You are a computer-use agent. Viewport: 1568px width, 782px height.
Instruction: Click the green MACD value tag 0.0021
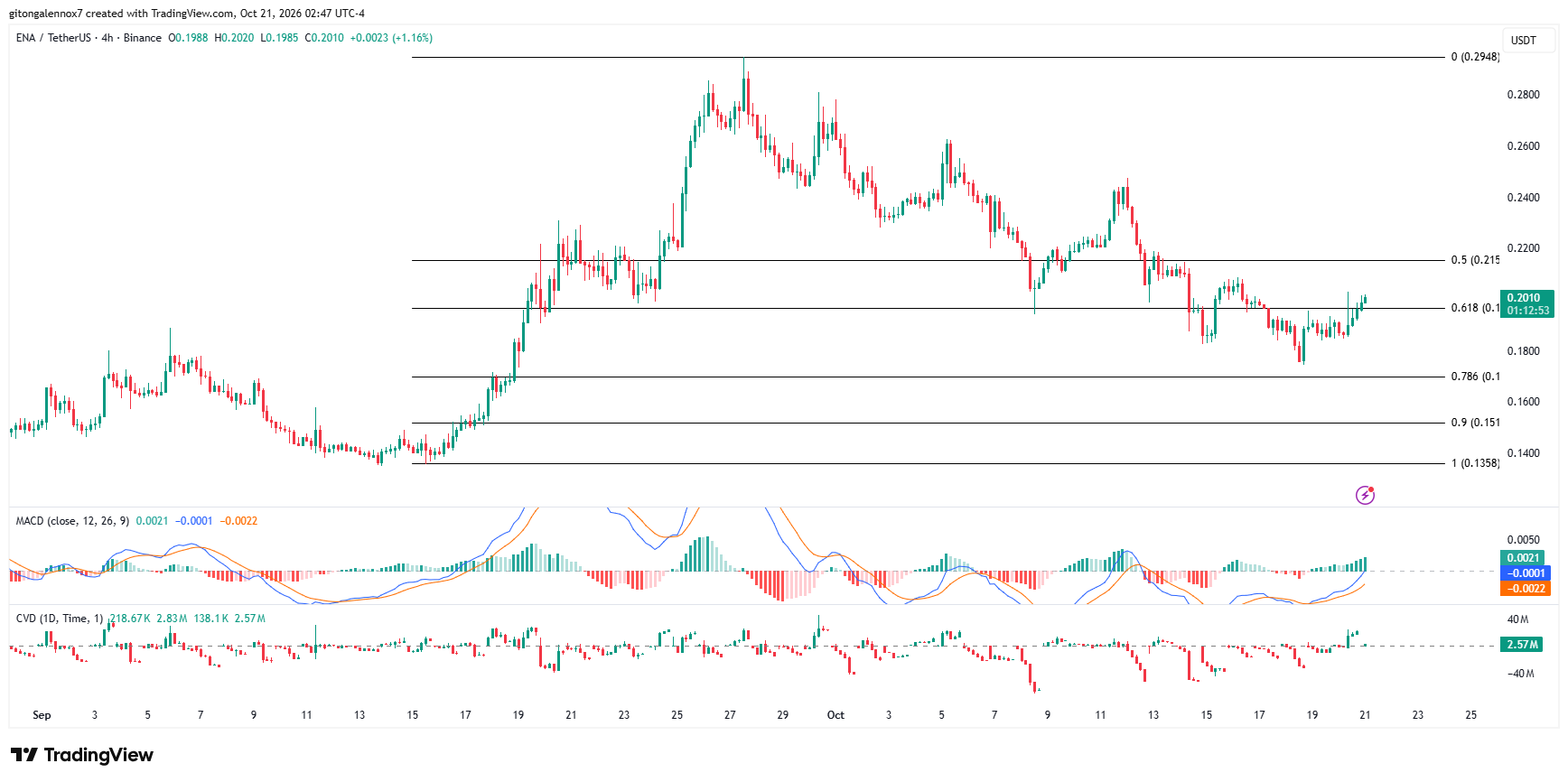point(1523,558)
